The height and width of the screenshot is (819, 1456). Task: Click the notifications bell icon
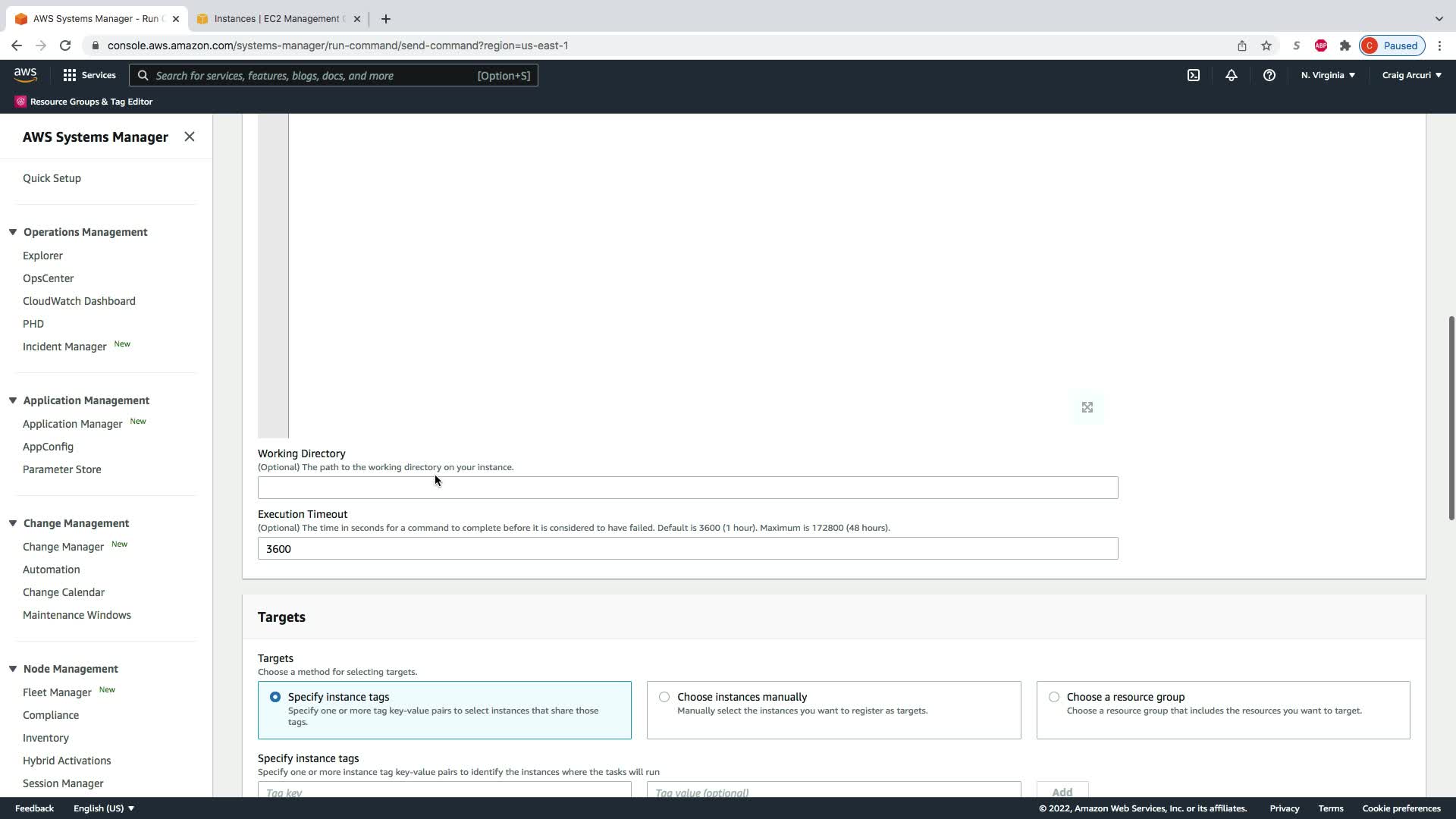(x=1232, y=75)
